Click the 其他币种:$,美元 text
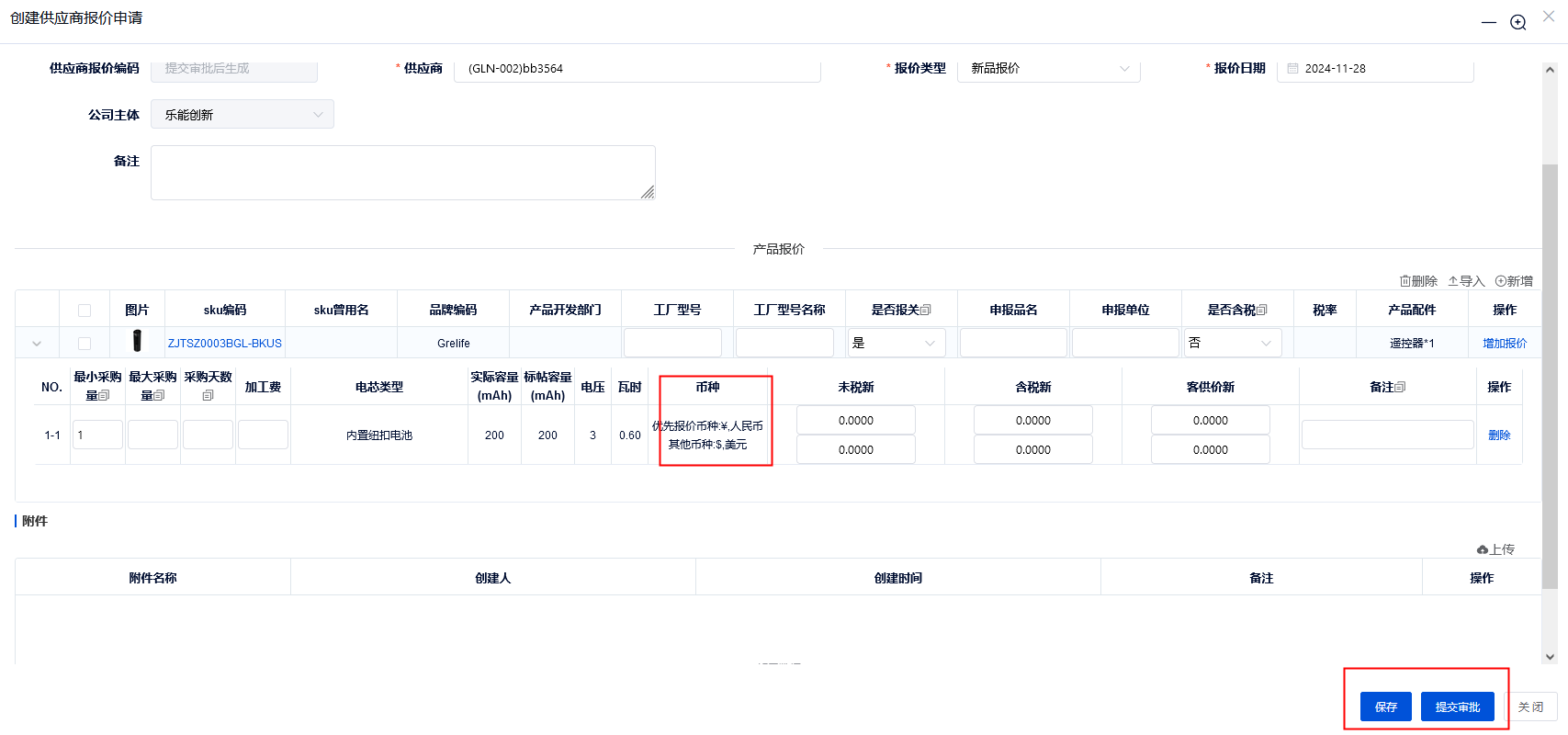1568x735 pixels. (707, 445)
